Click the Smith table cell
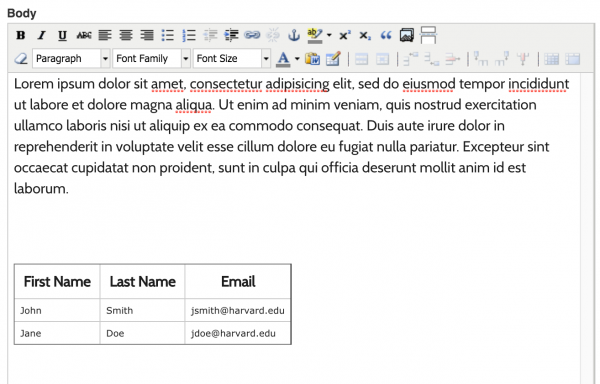Screen dimensions: 600x384 coord(142,310)
